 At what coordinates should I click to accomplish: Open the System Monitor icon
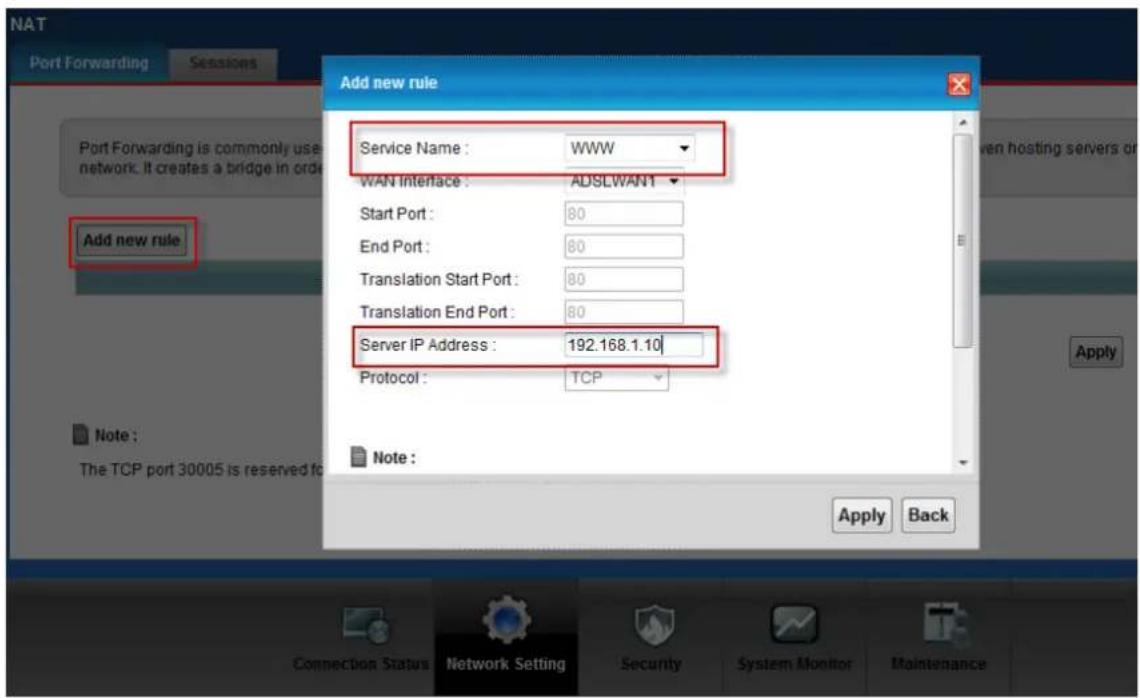pyautogui.click(x=794, y=624)
